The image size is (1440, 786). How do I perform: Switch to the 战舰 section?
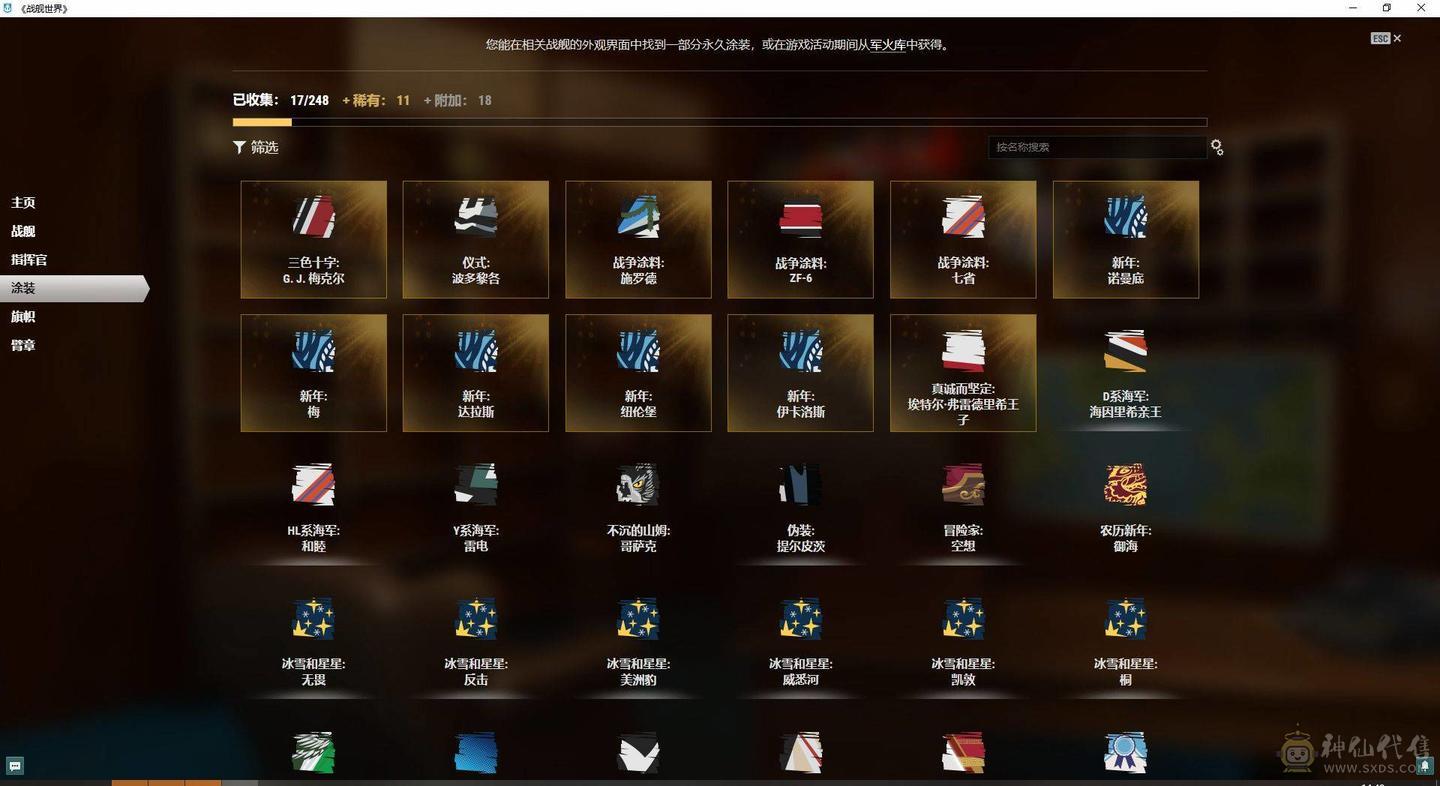tap(23, 231)
